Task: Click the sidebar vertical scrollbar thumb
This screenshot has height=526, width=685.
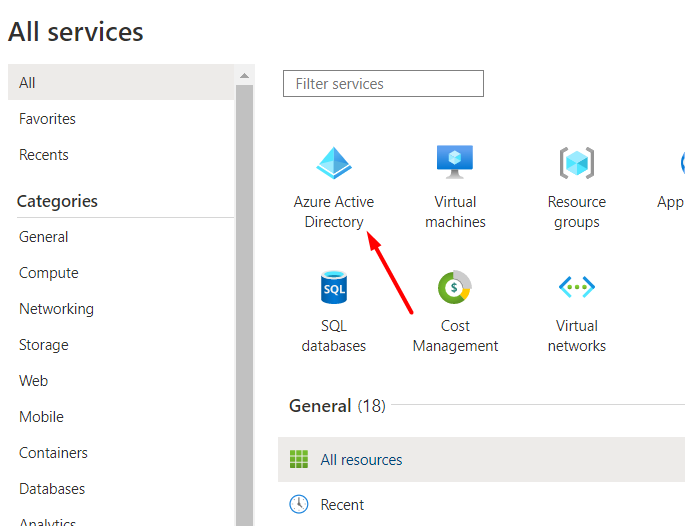Action: pos(245,305)
